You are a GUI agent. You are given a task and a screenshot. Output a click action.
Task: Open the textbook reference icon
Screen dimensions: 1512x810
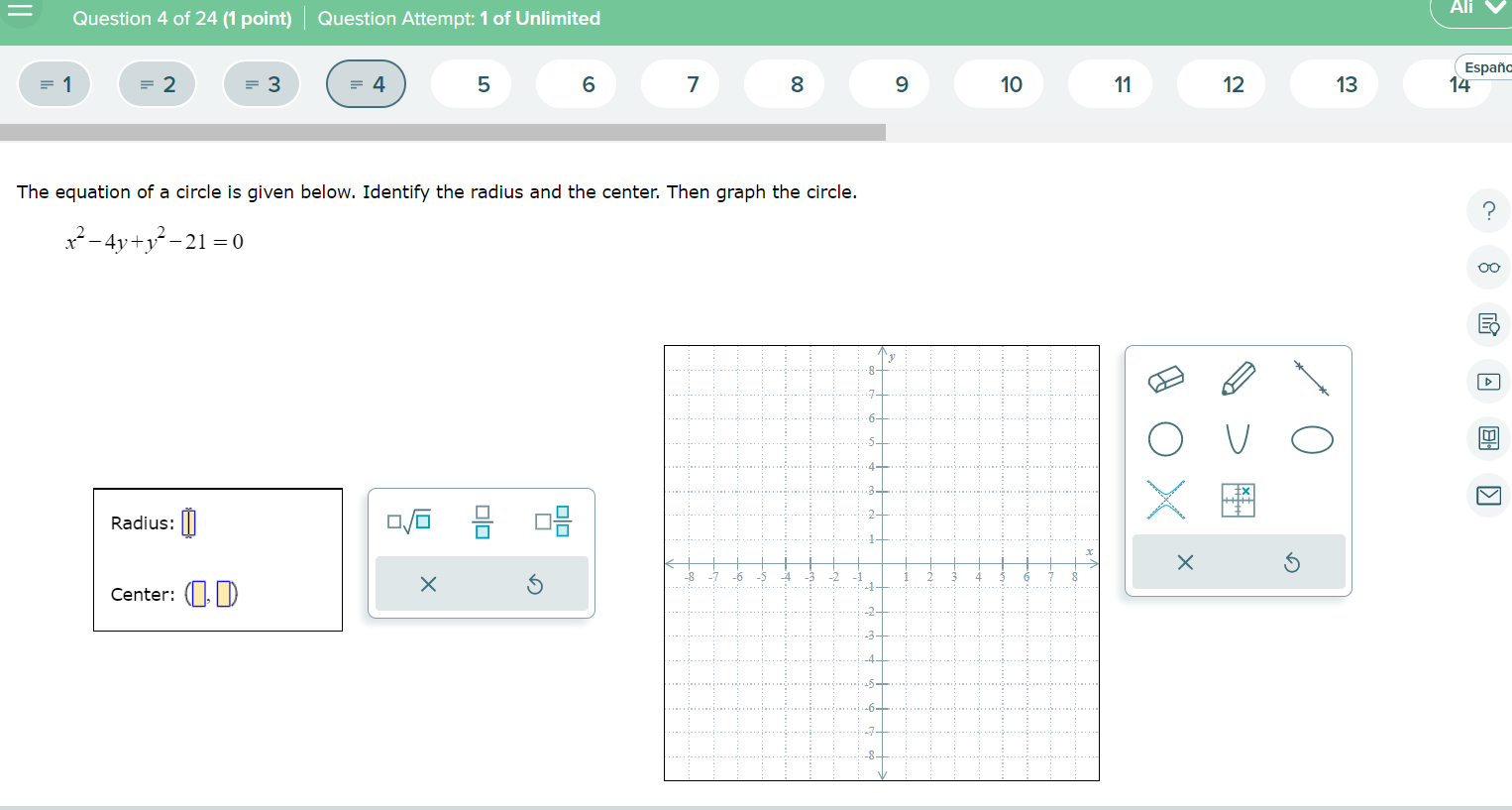coord(1488,438)
